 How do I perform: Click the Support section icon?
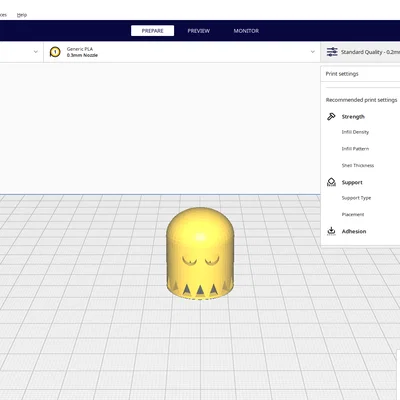(x=331, y=182)
